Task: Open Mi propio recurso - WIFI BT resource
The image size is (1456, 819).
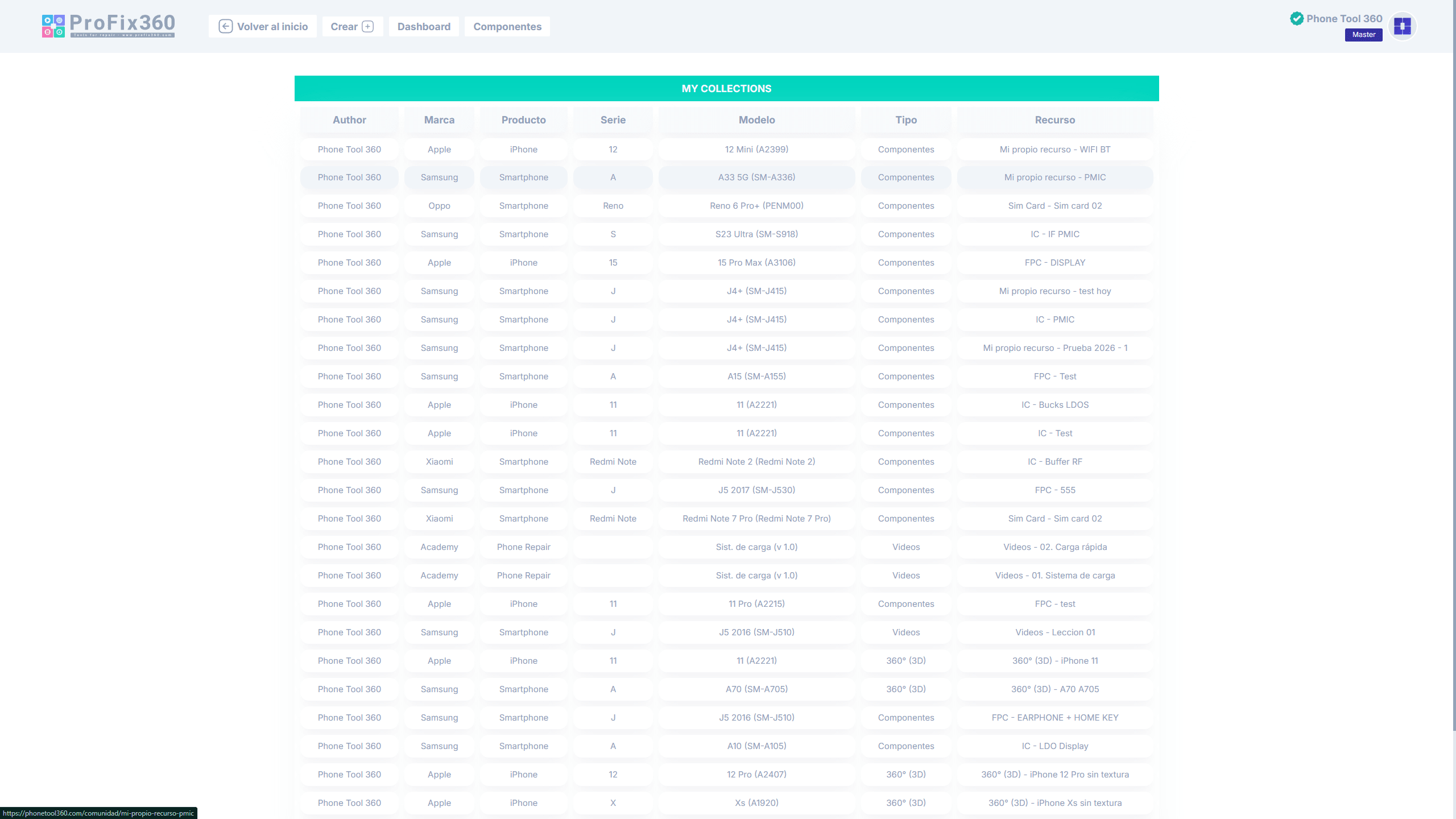Action: click(x=1054, y=150)
